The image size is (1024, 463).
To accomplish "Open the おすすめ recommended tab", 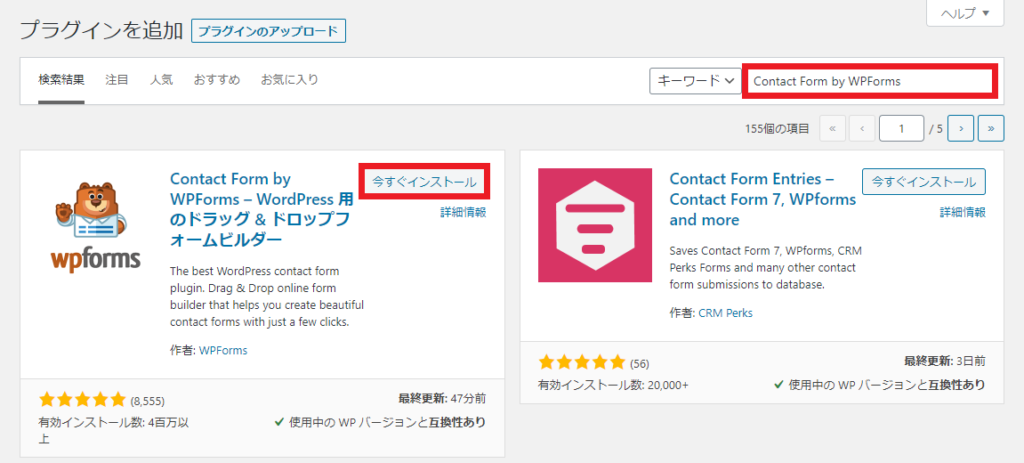I will [x=217, y=80].
